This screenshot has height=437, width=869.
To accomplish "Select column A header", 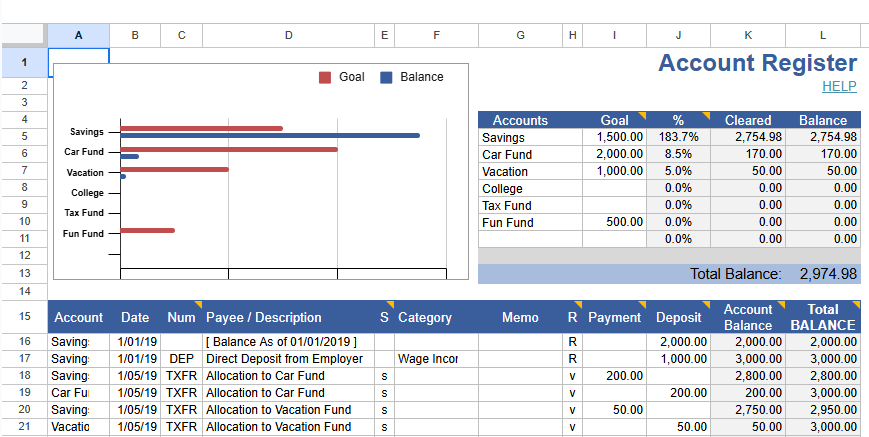I will click(78, 35).
